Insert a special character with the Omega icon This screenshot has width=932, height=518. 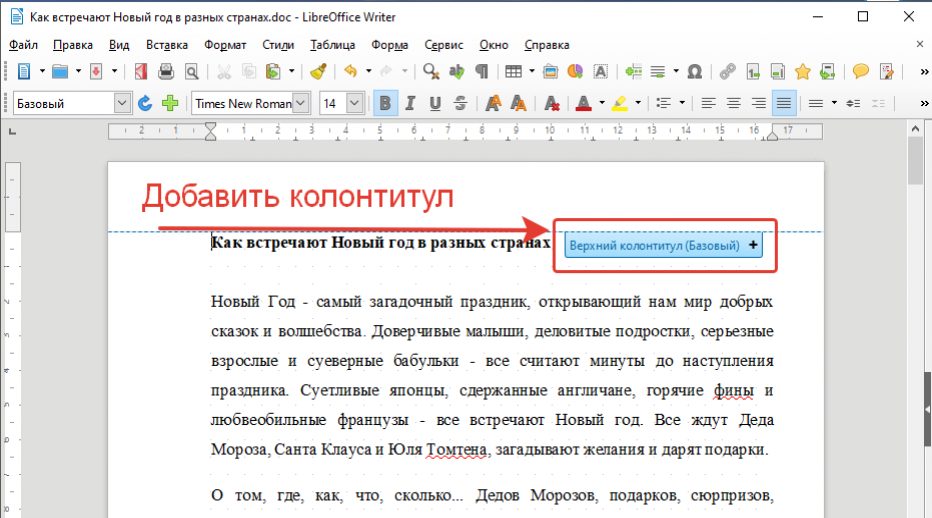[x=694, y=71]
